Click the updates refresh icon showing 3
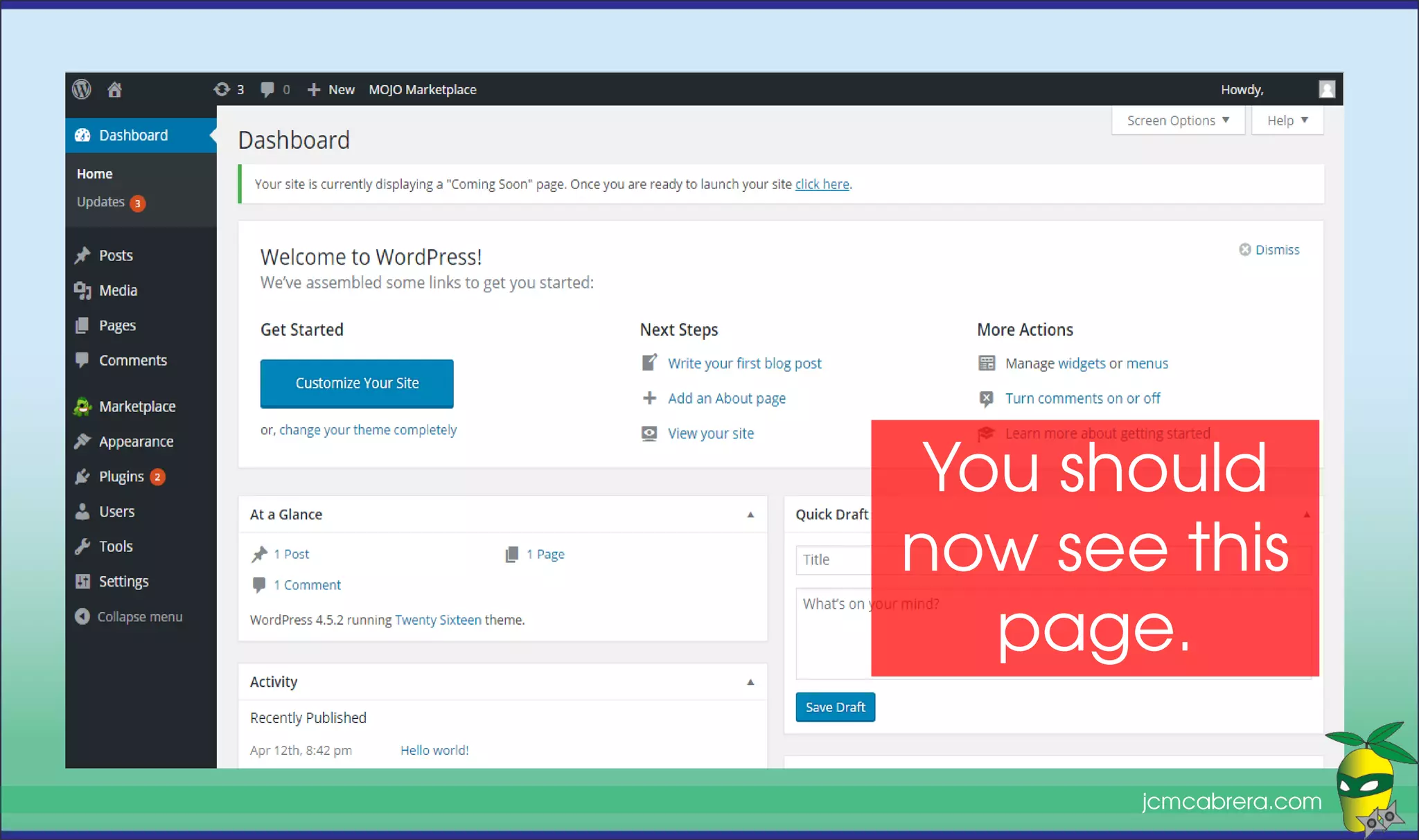Viewport: 1419px width, 840px height. 222,89
